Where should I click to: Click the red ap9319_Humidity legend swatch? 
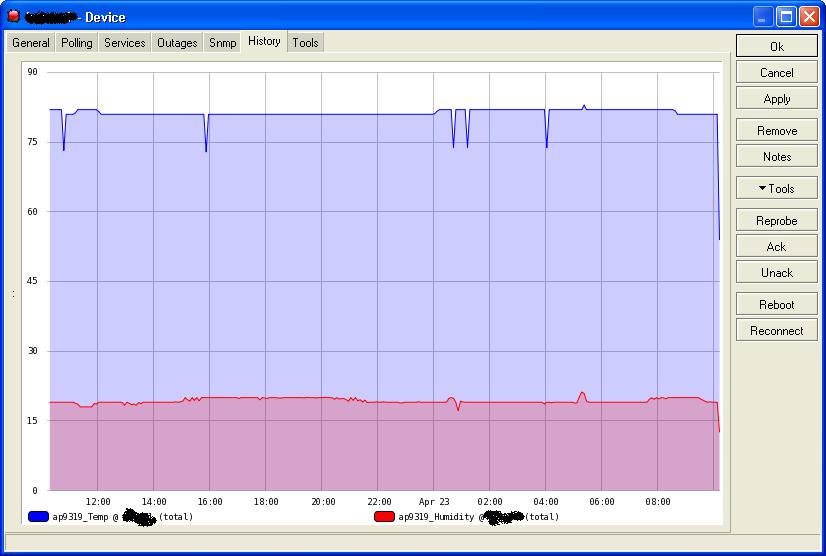[x=384, y=516]
